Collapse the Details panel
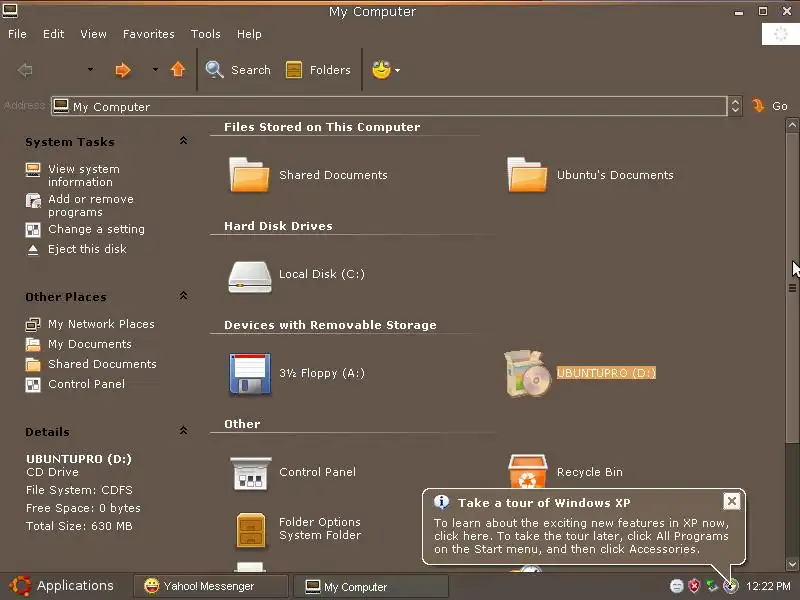The height and width of the screenshot is (600, 800). tap(183, 431)
